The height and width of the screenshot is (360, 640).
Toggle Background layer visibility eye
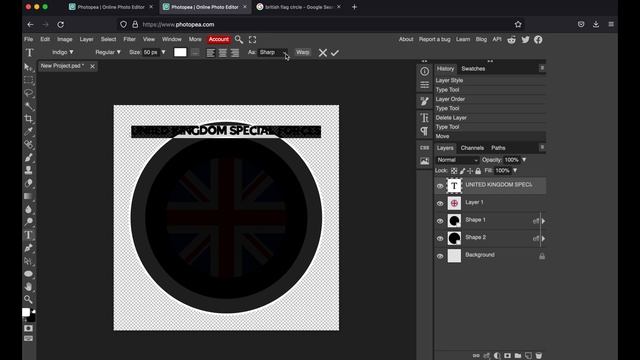(x=440, y=256)
